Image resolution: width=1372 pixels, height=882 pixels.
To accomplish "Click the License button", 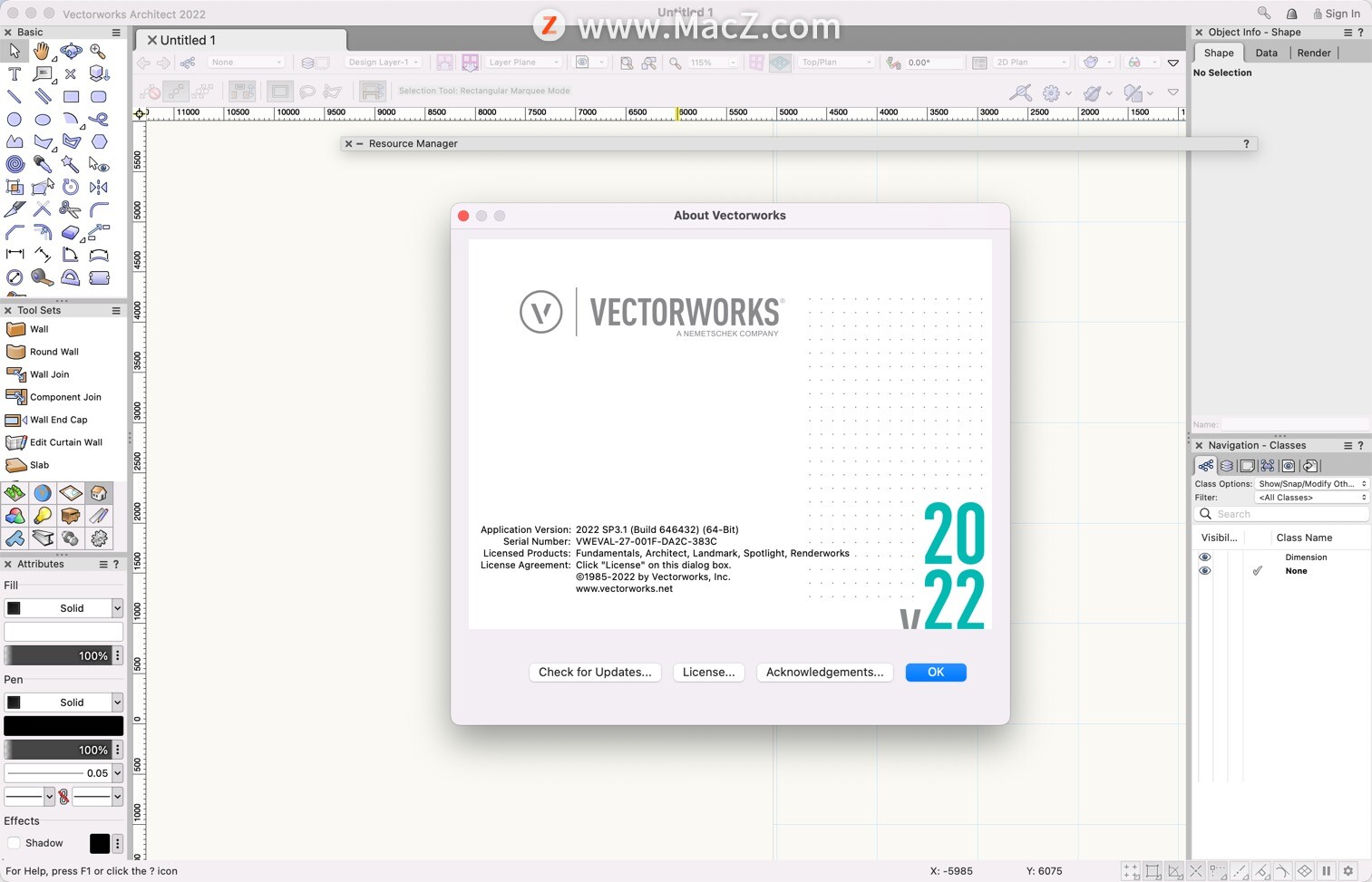I will pyautogui.click(x=708, y=672).
